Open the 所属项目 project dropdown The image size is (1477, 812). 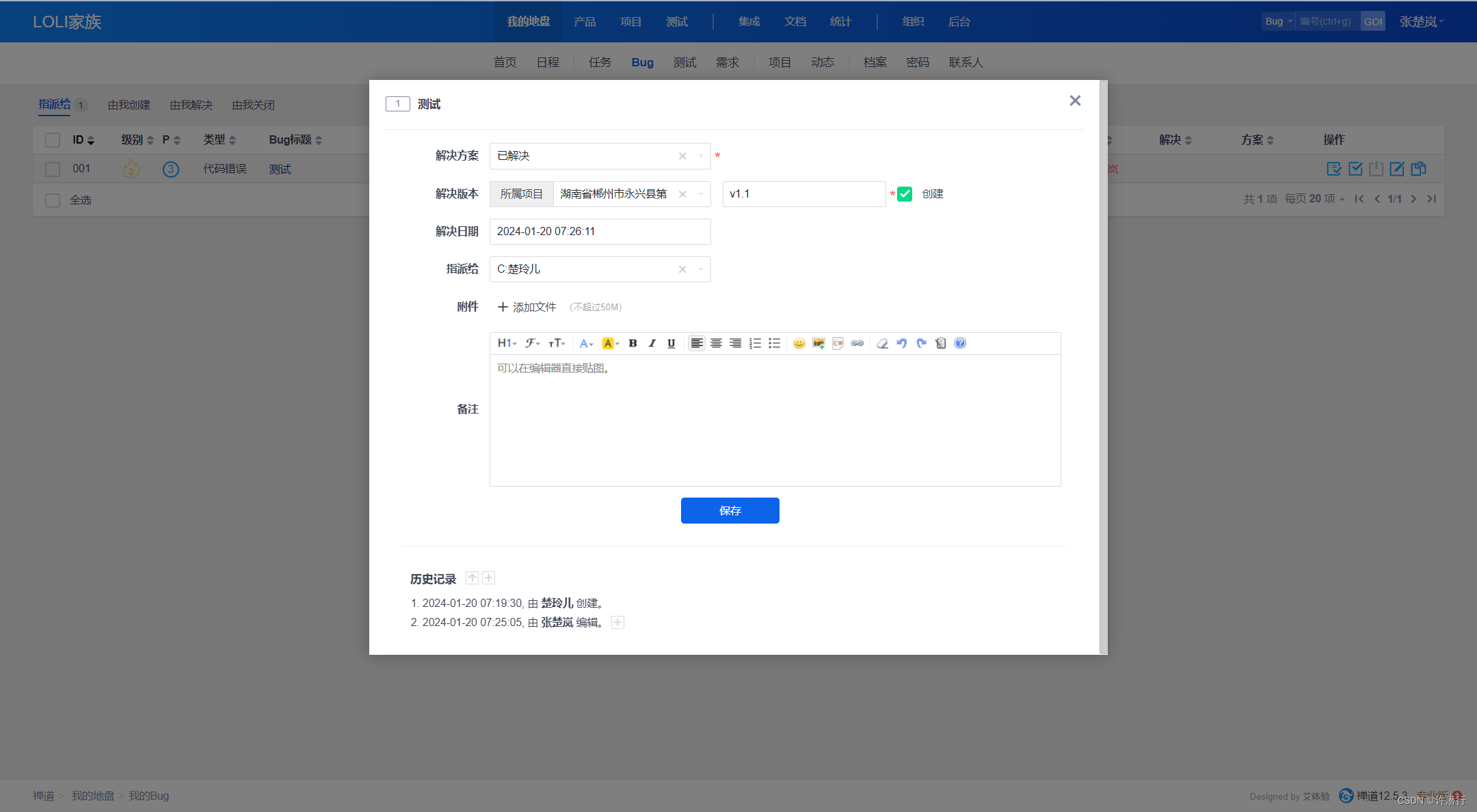tap(632, 194)
